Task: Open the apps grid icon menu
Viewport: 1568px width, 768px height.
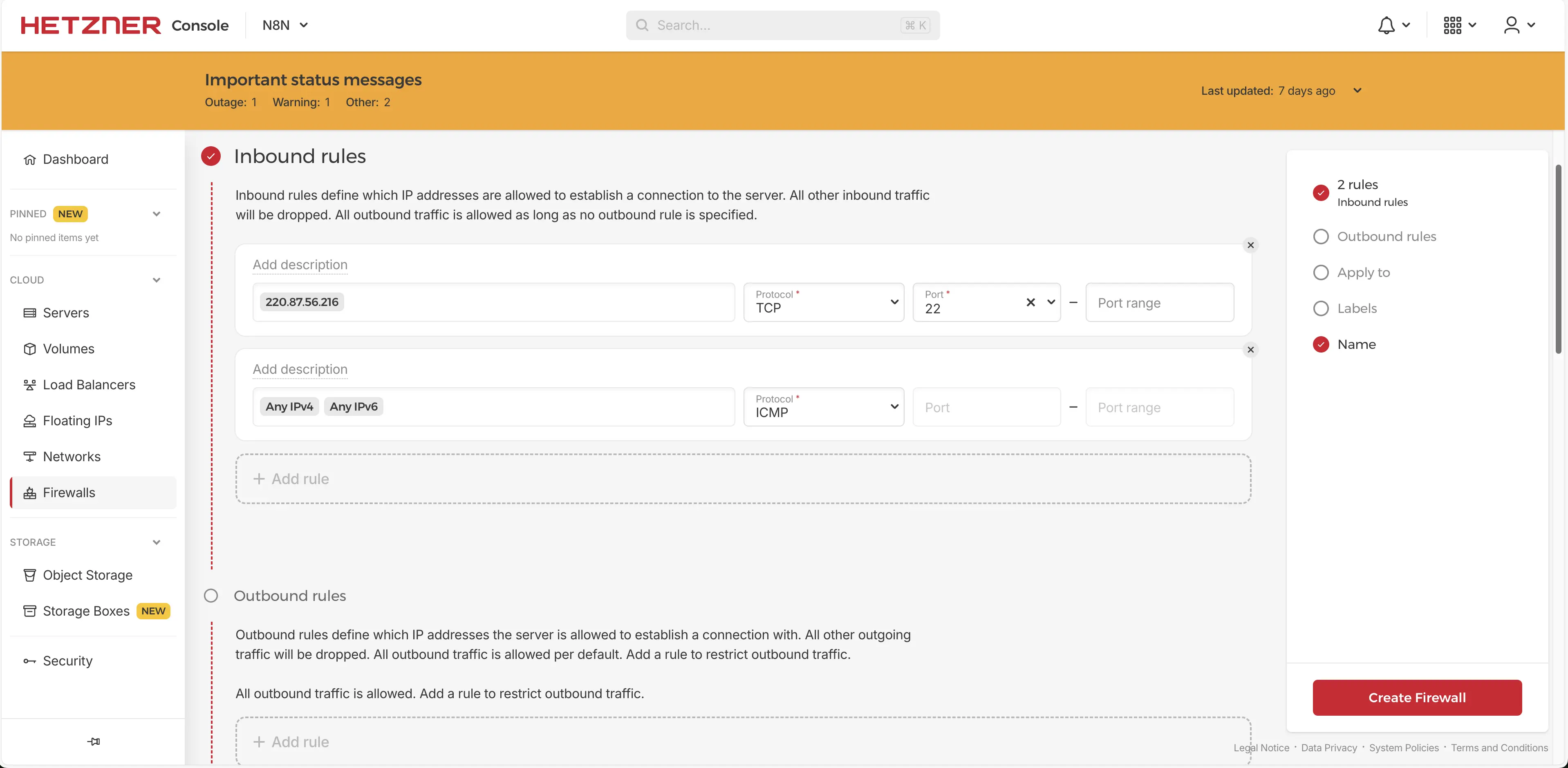Action: pyautogui.click(x=1452, y=25)
